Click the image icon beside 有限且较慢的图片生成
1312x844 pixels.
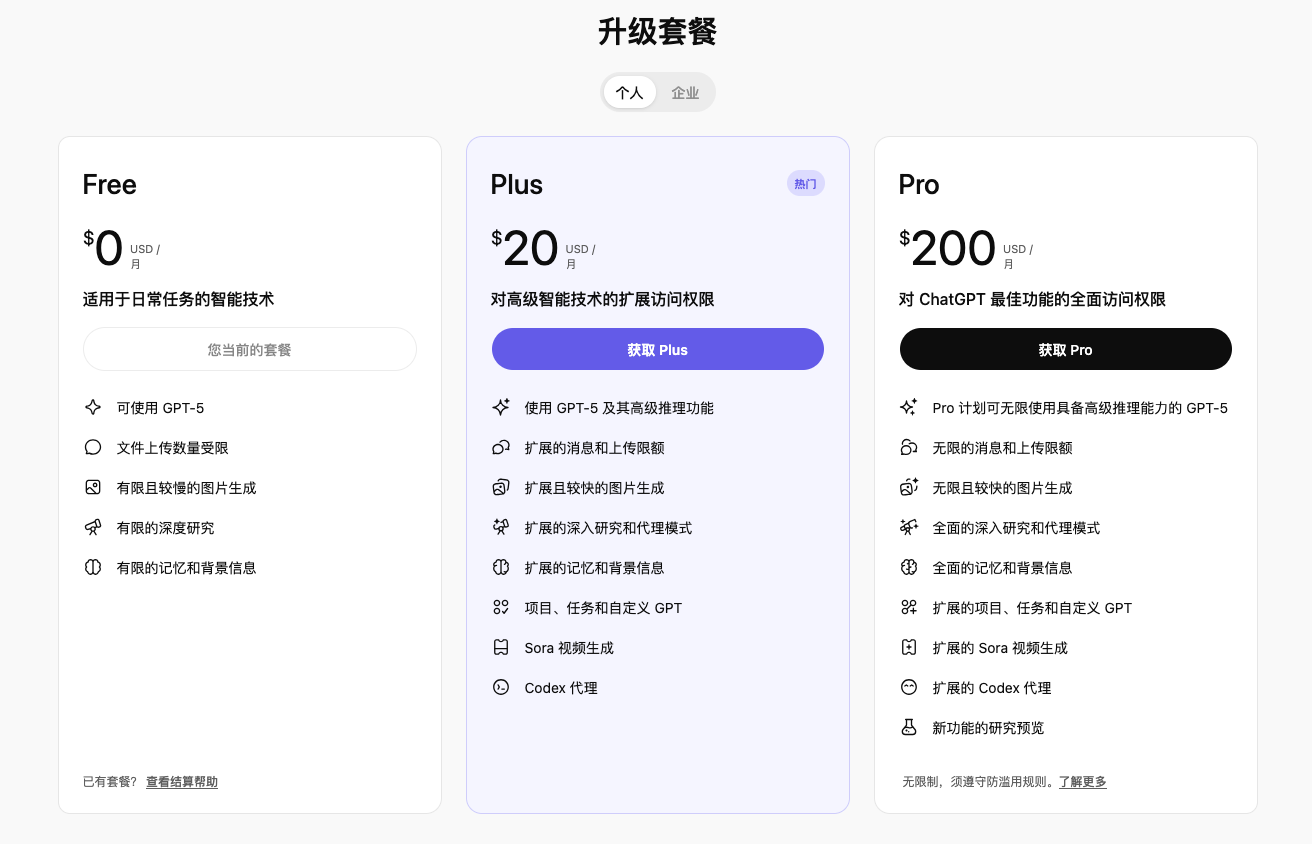tap(93, 488)
